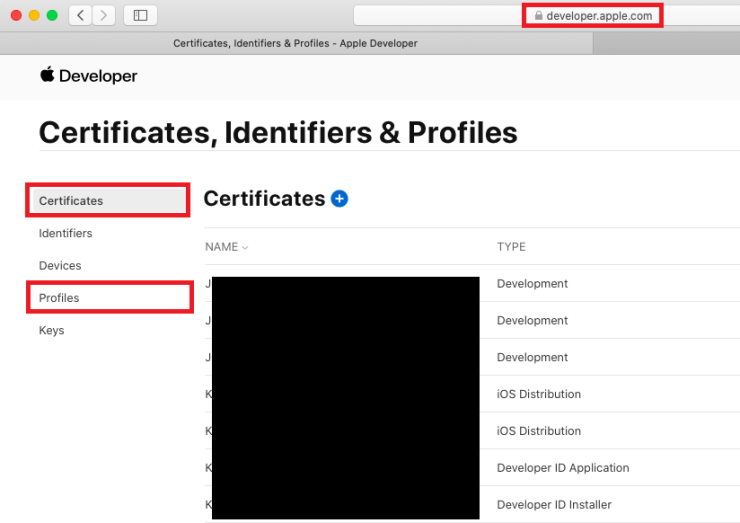Click the green macOS fullscreen window button
This screenshot has width=740, height=523.
point(52,15)
